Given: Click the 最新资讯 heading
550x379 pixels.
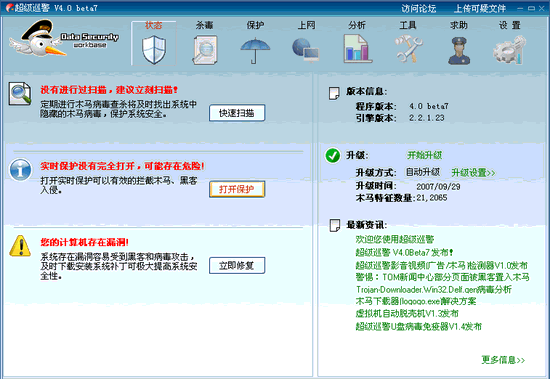Looking at the screenshot, I should [x=367, y=225].
